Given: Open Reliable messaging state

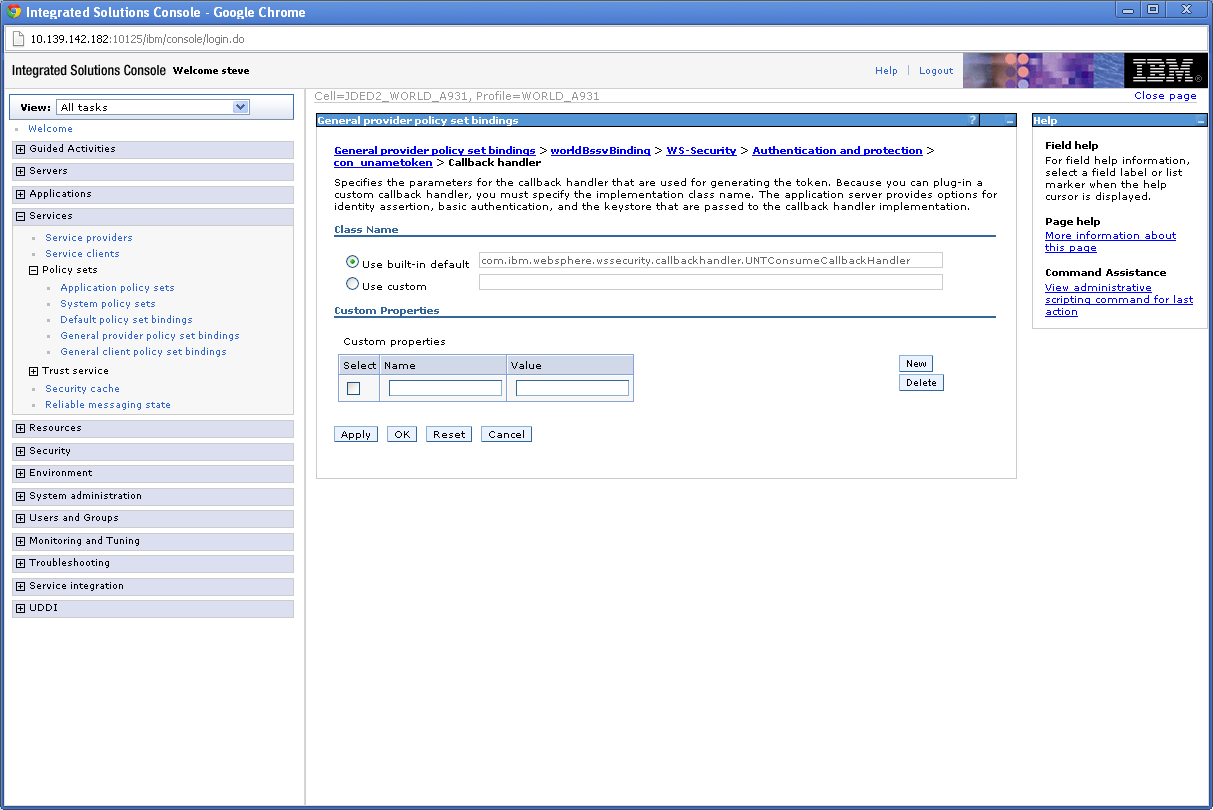Looking at the screenshot, I should click(108, 405).
